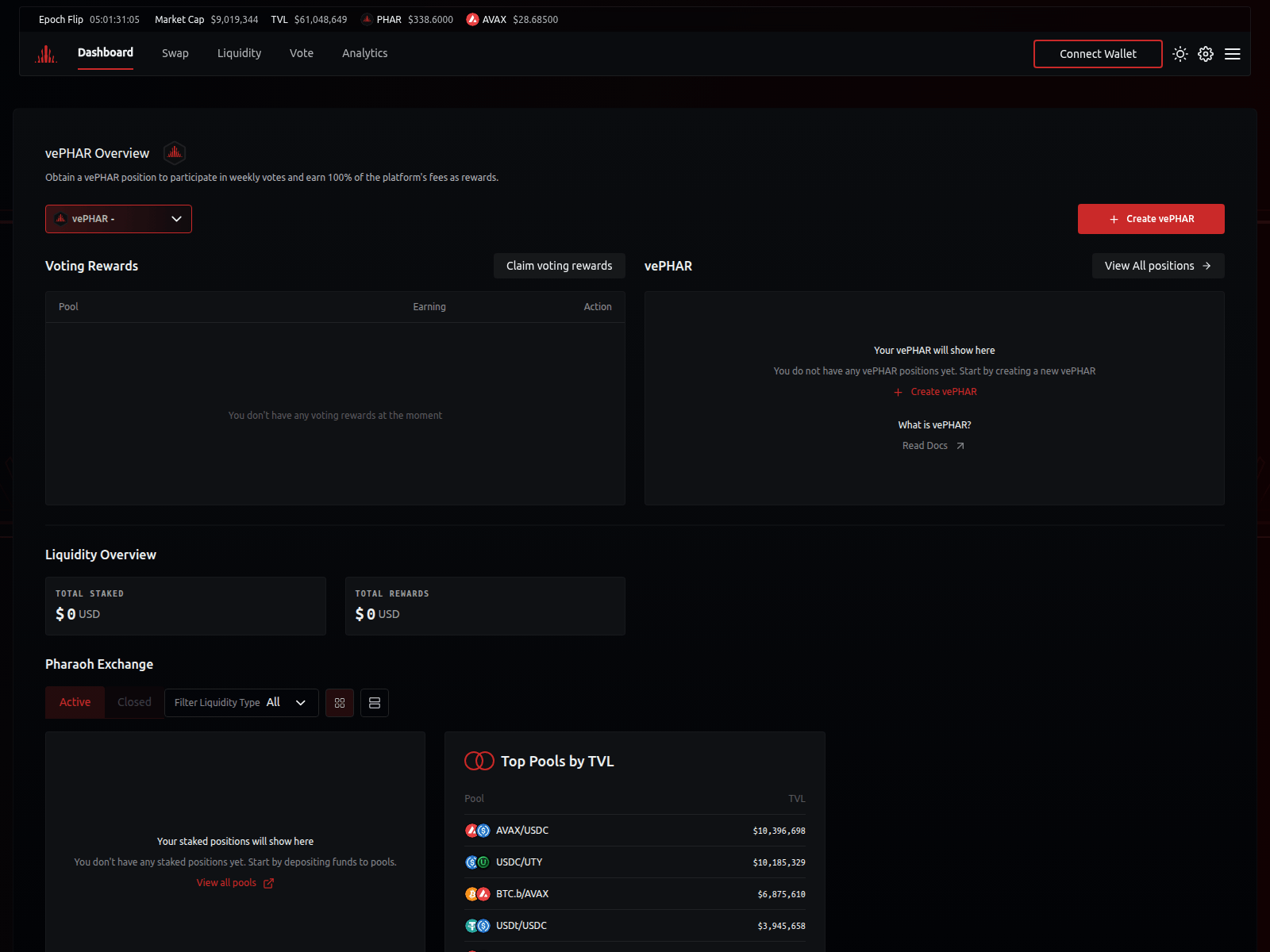Open the Analytics page
This screenshot has width=1270, height=952.
point(365,53)
